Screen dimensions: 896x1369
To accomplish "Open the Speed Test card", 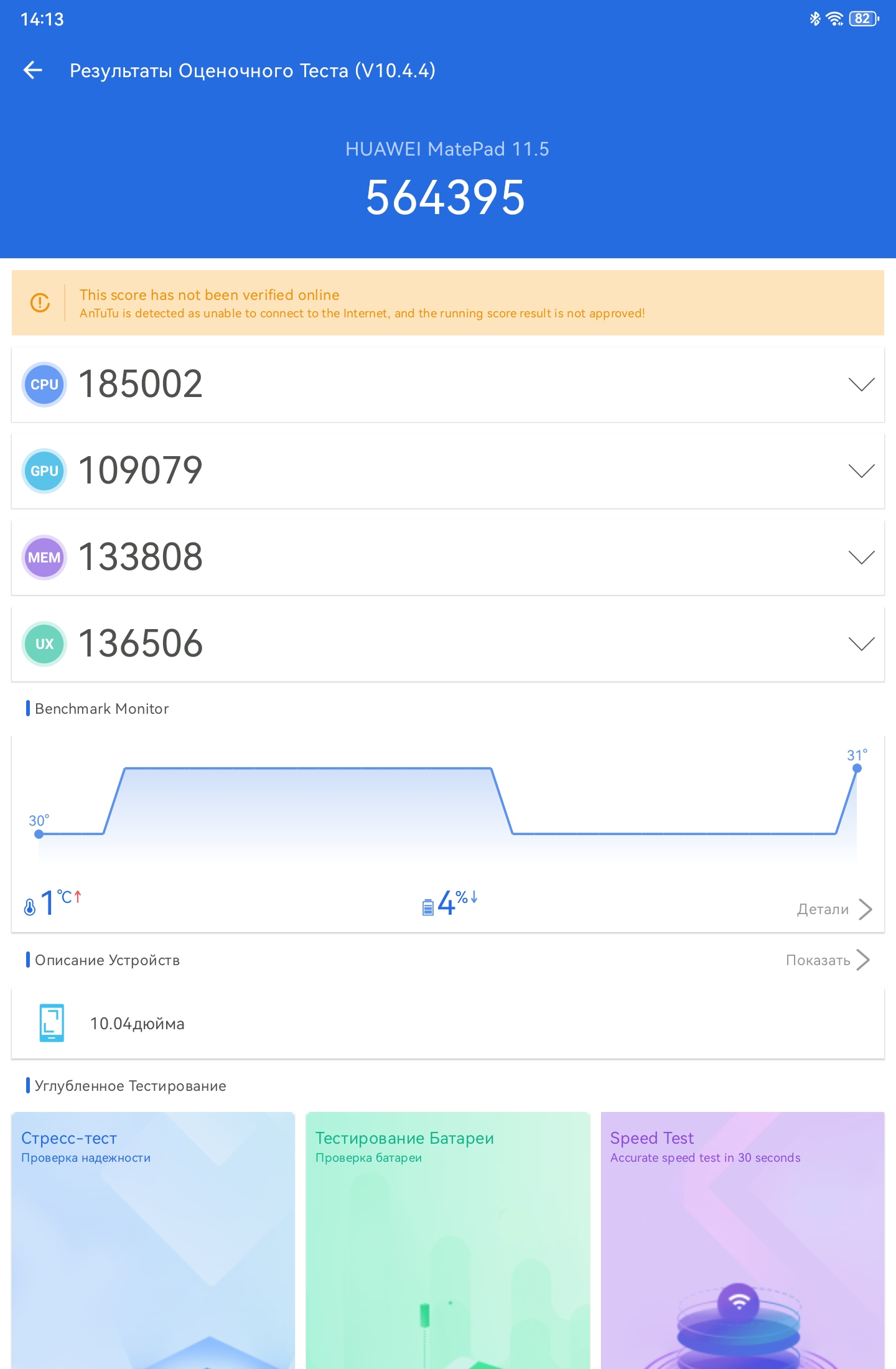I will [742, 1240].
